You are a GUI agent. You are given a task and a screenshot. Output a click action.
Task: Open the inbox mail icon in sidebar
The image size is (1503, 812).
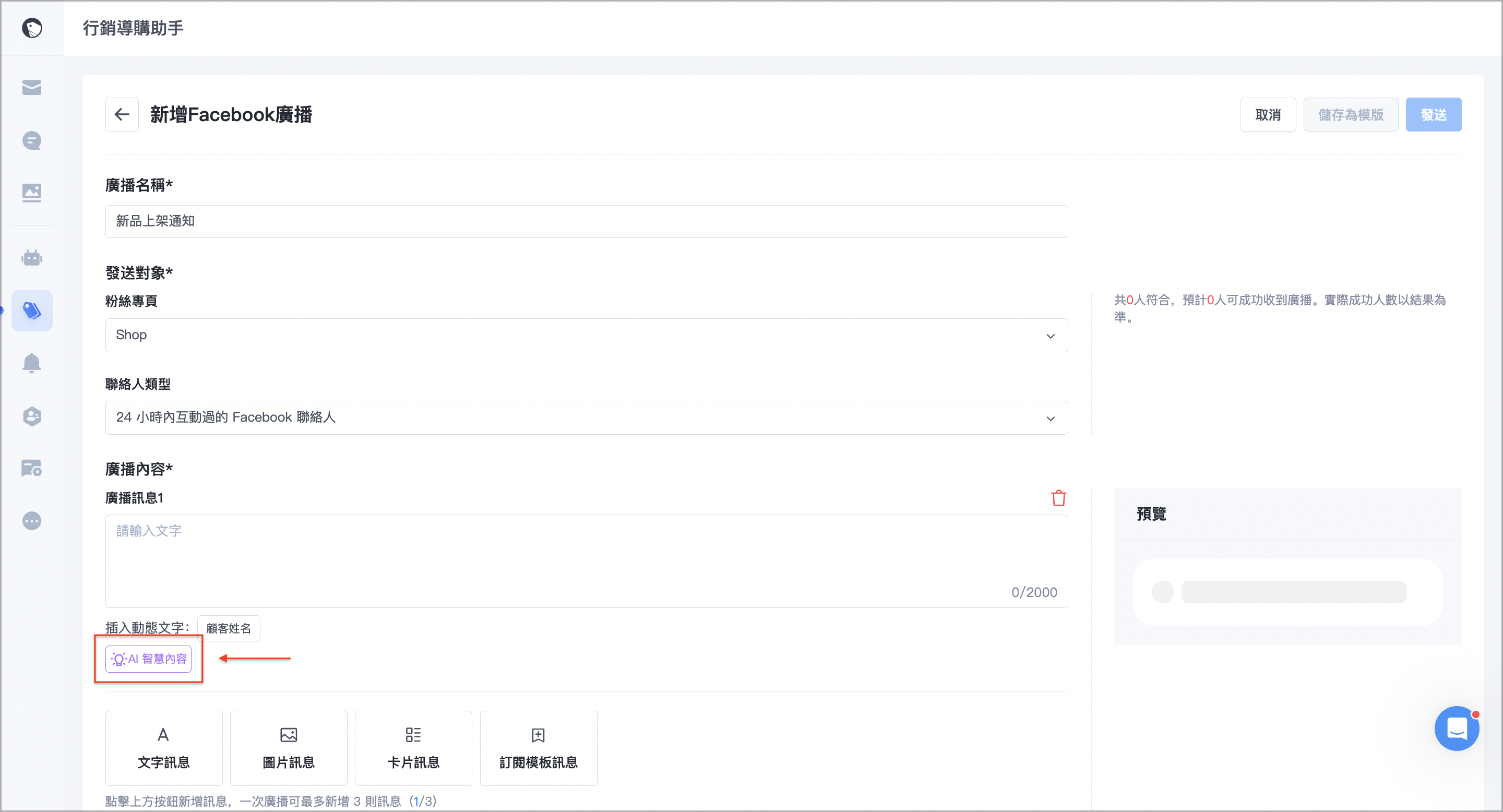click(x=31, y=88)
